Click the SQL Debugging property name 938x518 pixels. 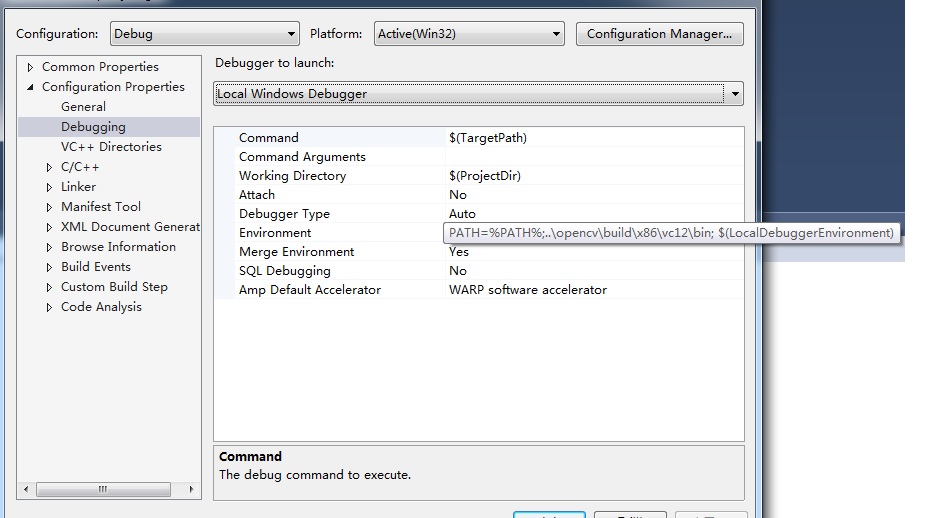coord(285,271)
